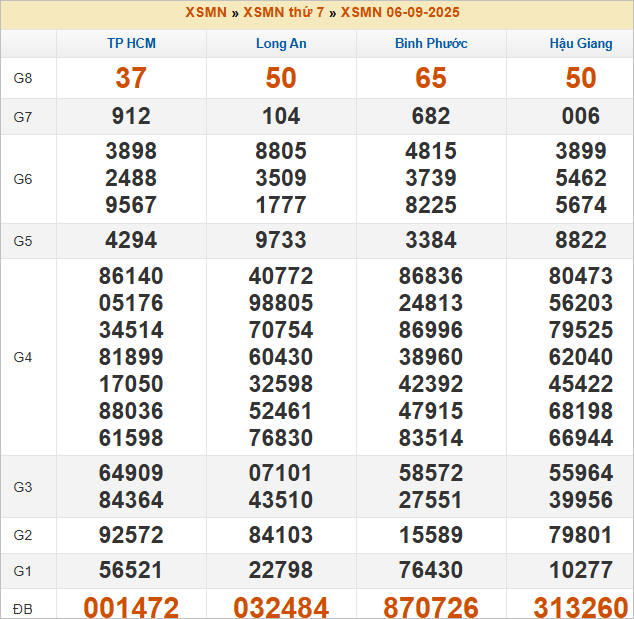Open the XSMN thứ 7 breadcrumb link
634x619 pixels.
click(x=283, y=12)
